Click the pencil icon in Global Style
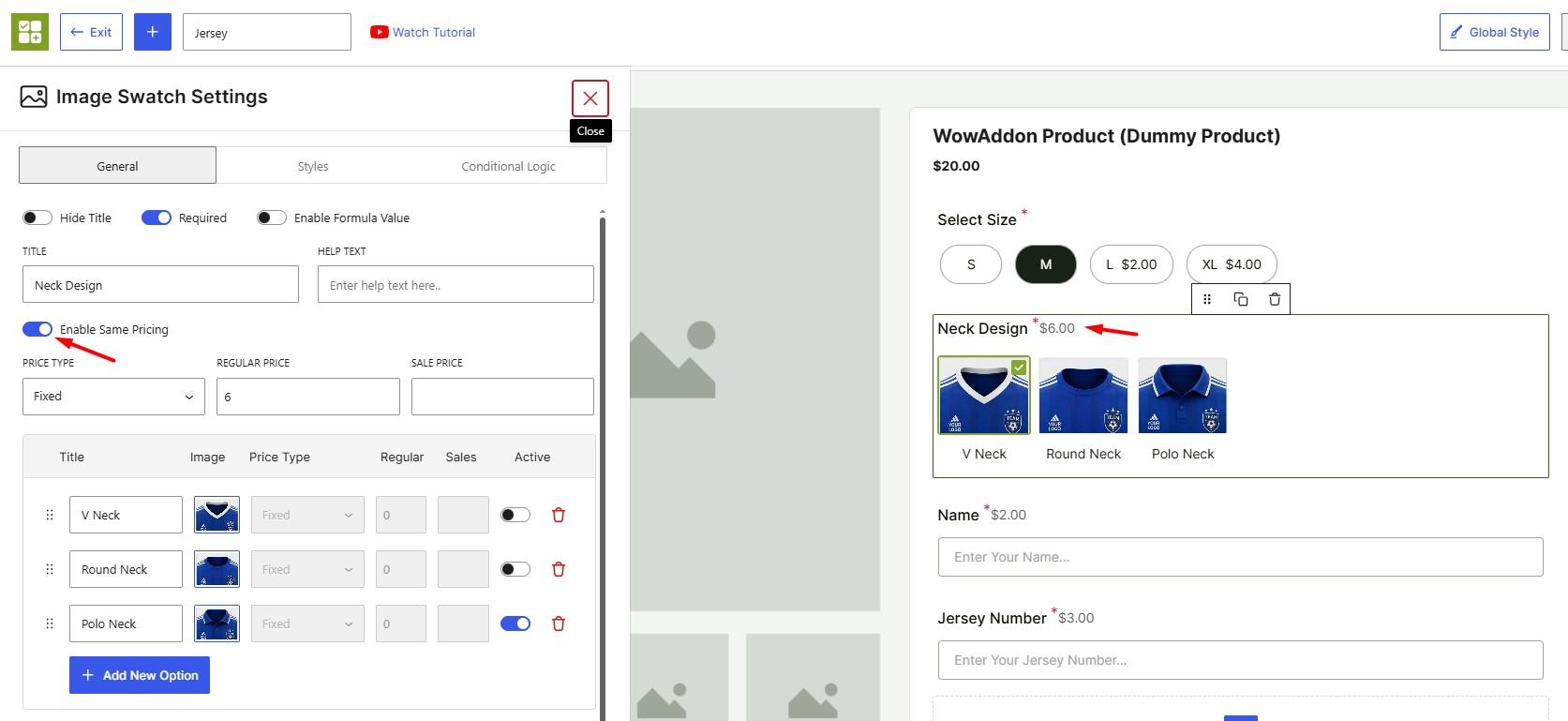This screenshot has width=1568, height=721. tap(1456, 32)
